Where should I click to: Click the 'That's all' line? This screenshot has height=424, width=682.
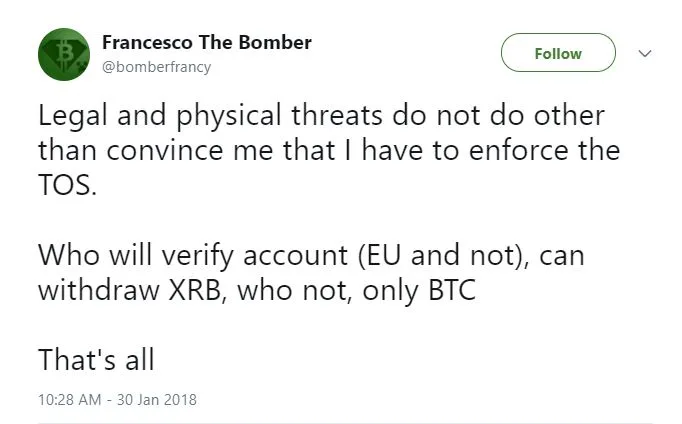(96, 358)
